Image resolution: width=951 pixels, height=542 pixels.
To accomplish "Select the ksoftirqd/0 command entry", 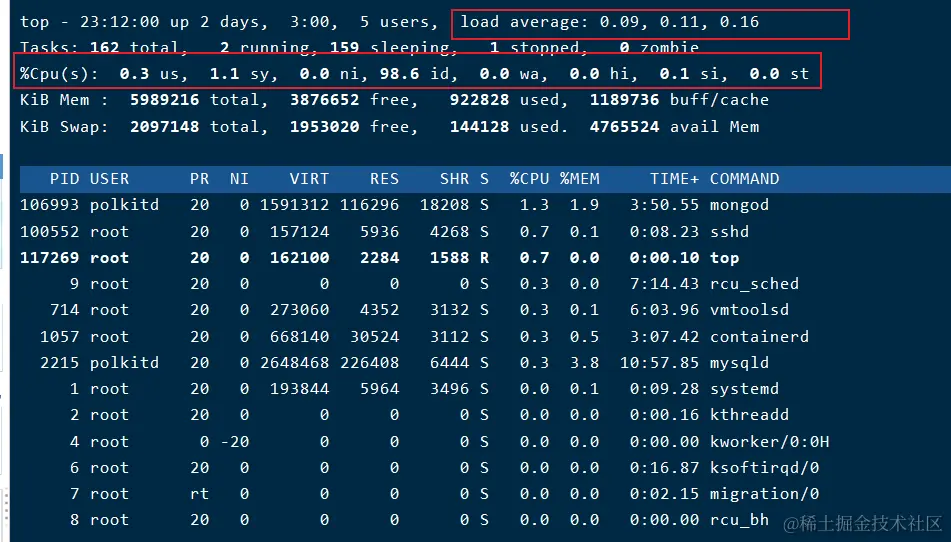I will 764,467.
